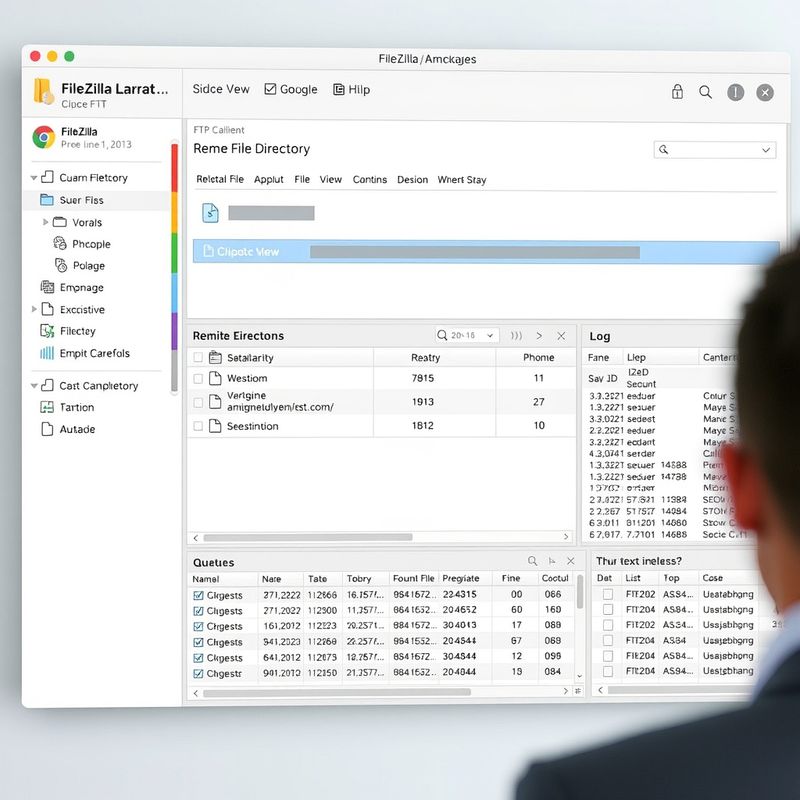Open the Wnert Stay tab
The width and height of the screenshot is (800, 800).
click(462, 180)
